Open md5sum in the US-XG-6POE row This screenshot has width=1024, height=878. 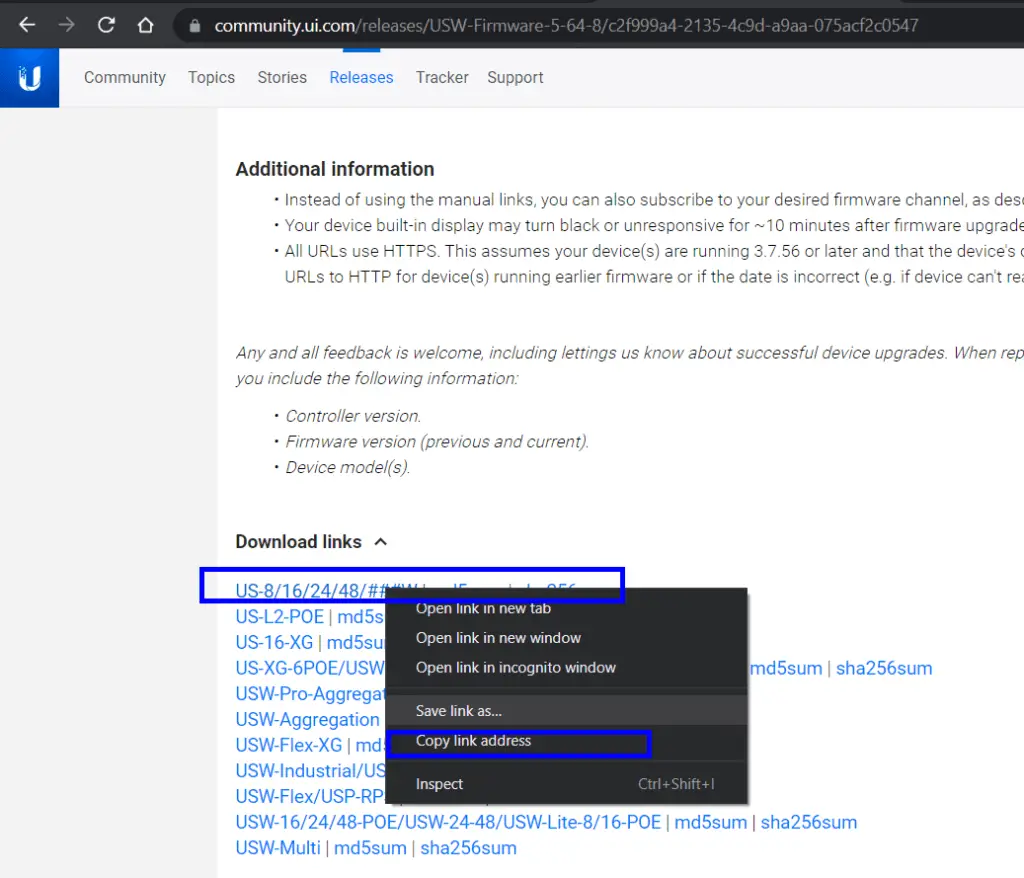[x=786, y=668]
